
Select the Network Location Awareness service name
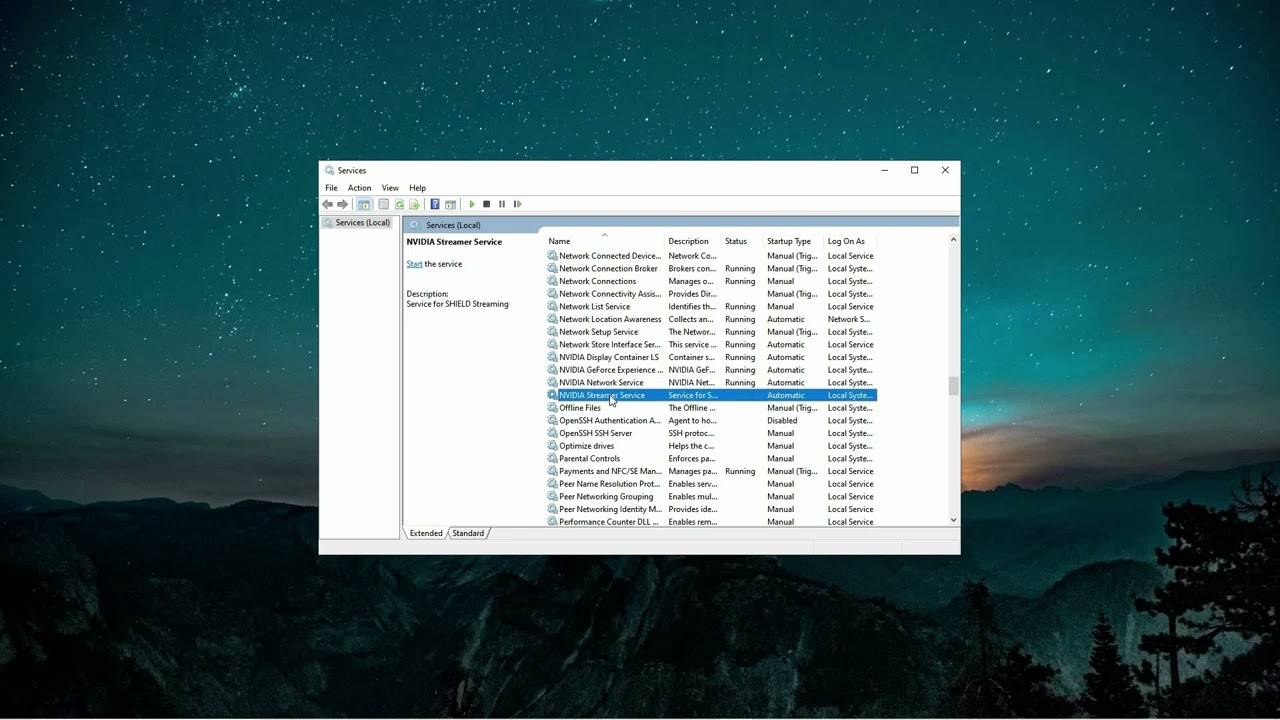pyautogui.click(x=610, y=319)
